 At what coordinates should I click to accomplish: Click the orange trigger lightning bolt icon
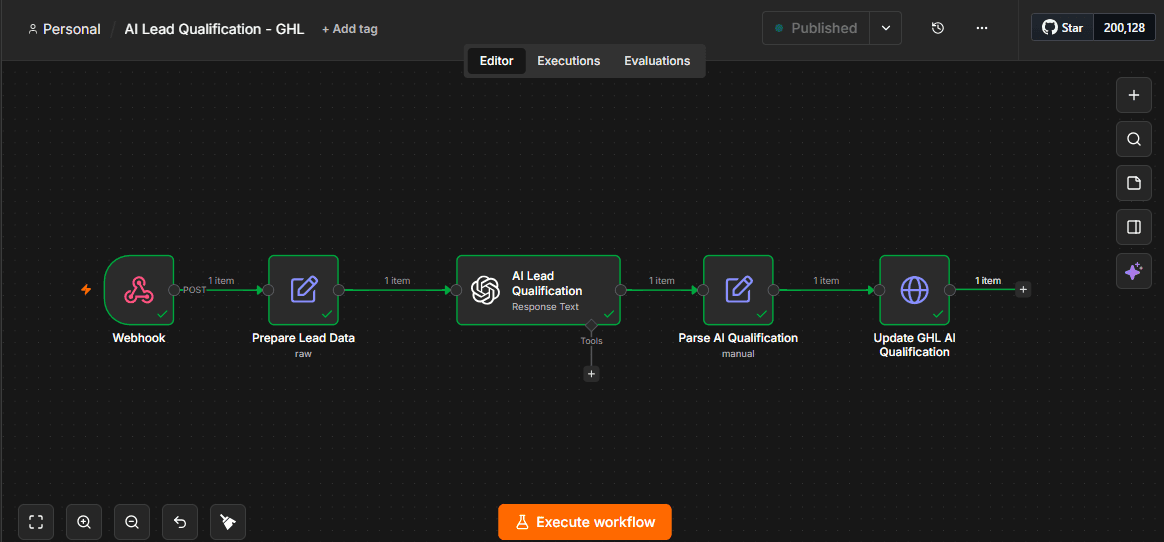86,290
